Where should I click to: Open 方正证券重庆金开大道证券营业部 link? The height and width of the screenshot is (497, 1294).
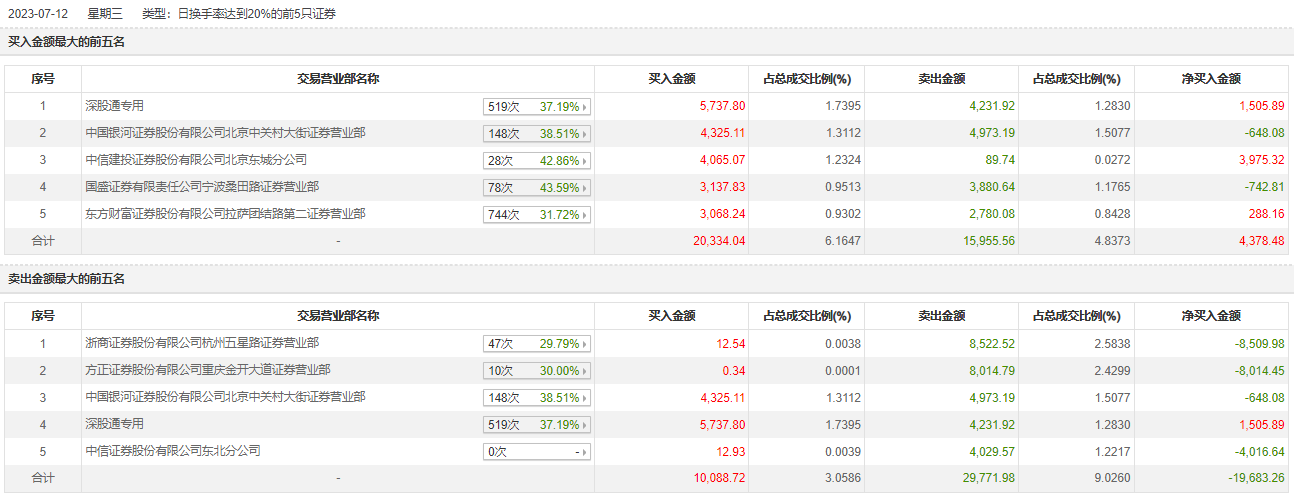208,370
